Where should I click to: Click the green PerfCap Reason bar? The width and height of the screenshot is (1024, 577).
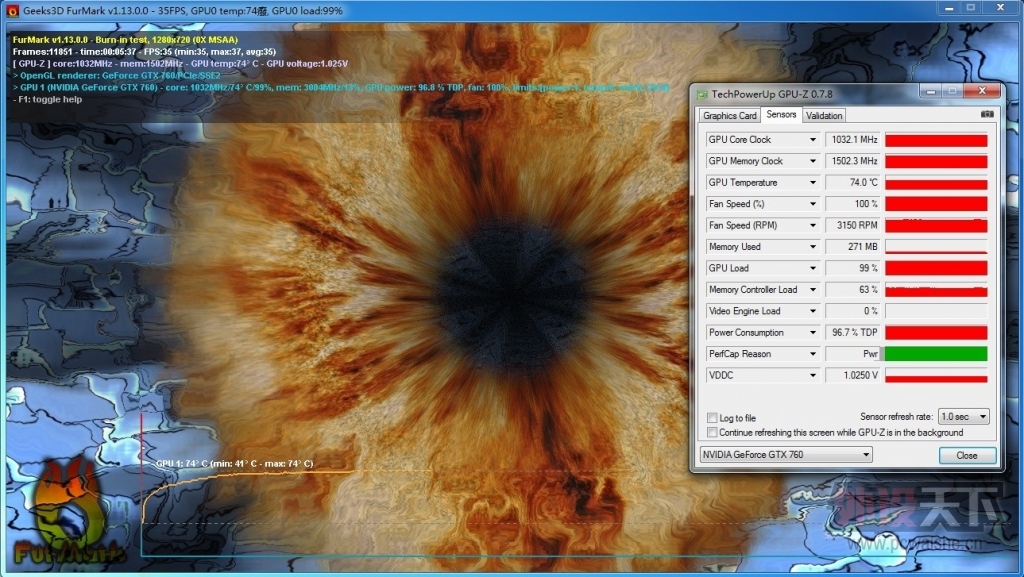[936, 354]
